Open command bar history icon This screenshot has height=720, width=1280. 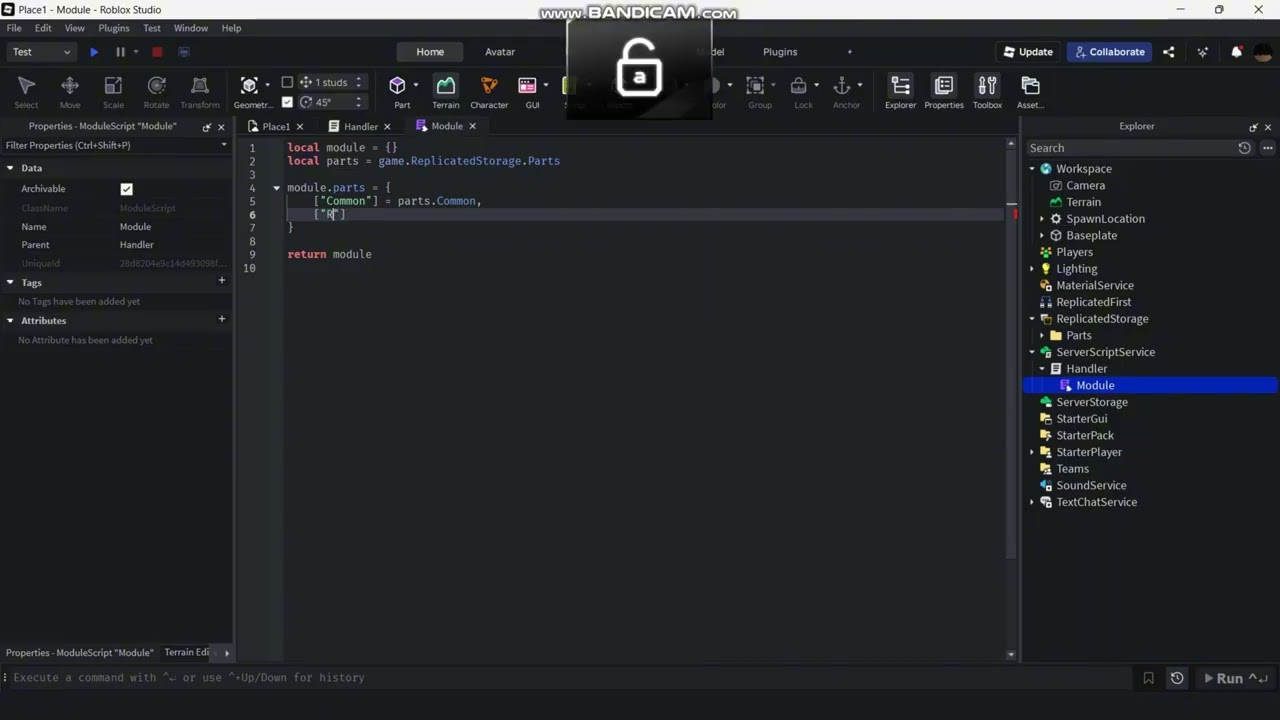pos(1177,678)
